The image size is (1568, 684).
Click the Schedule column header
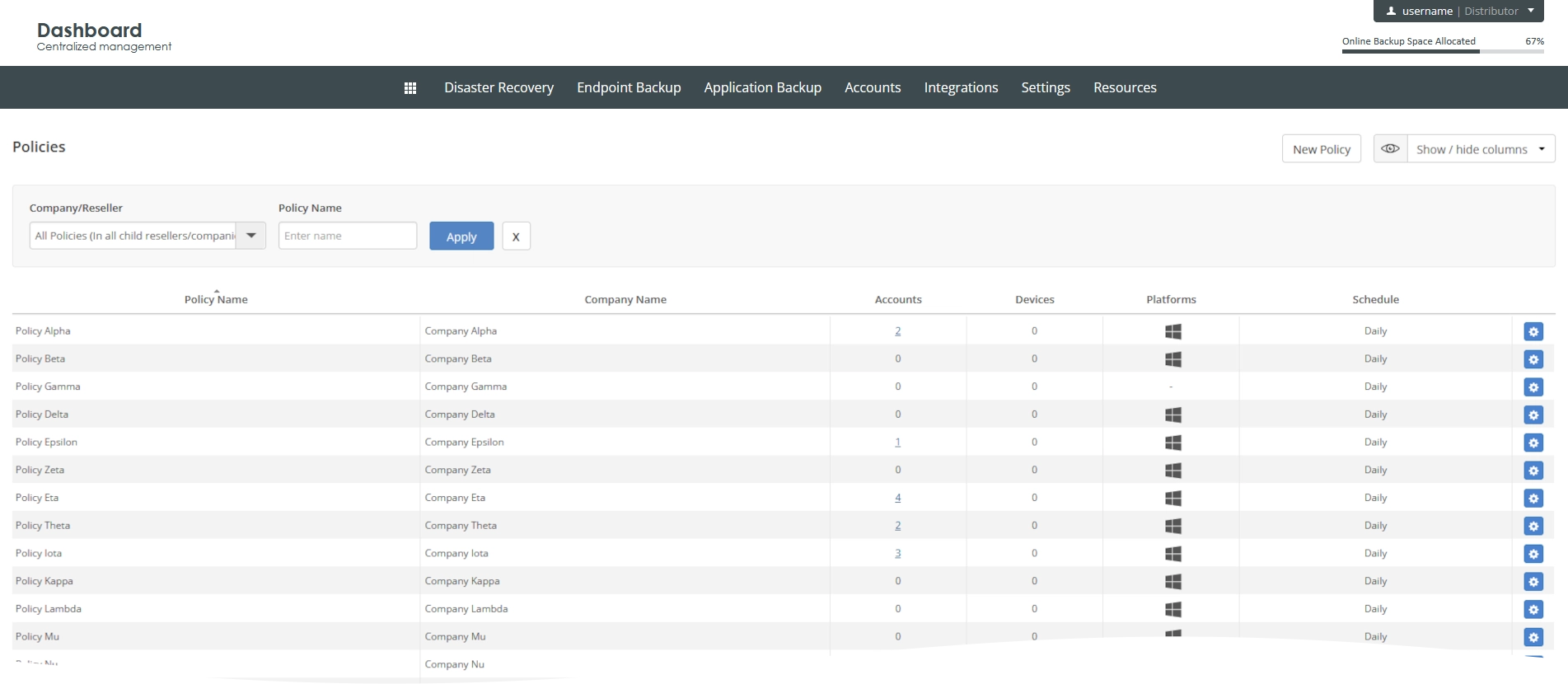(x=1375, y=299)
